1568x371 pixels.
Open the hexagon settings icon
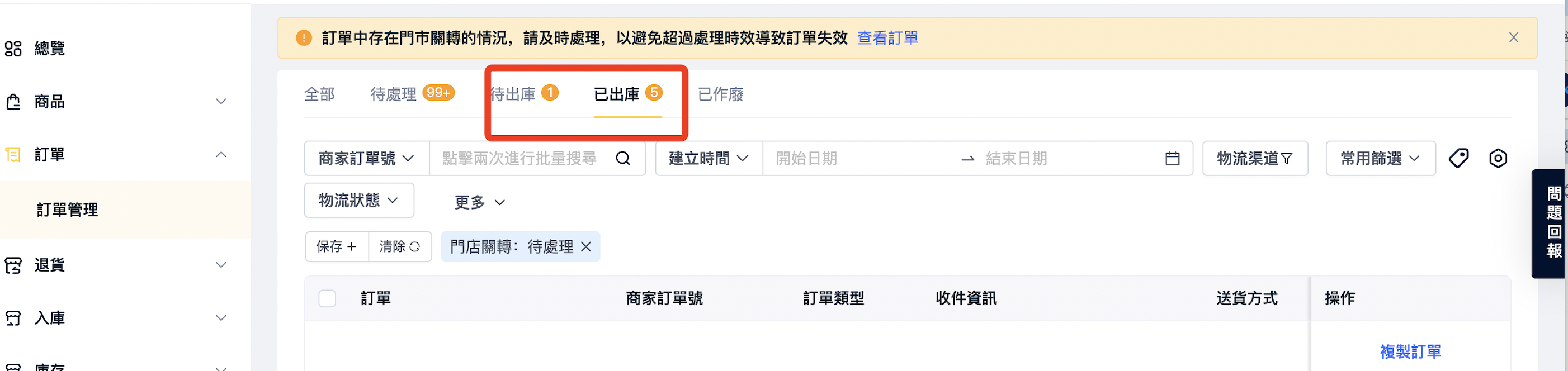click(1498, 158)
